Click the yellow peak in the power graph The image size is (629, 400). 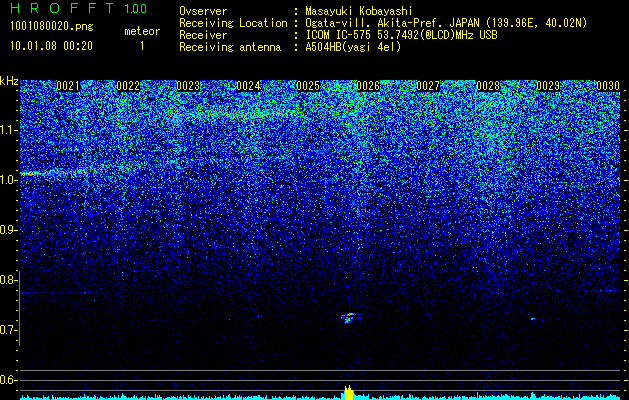click(x=349, y=393)
